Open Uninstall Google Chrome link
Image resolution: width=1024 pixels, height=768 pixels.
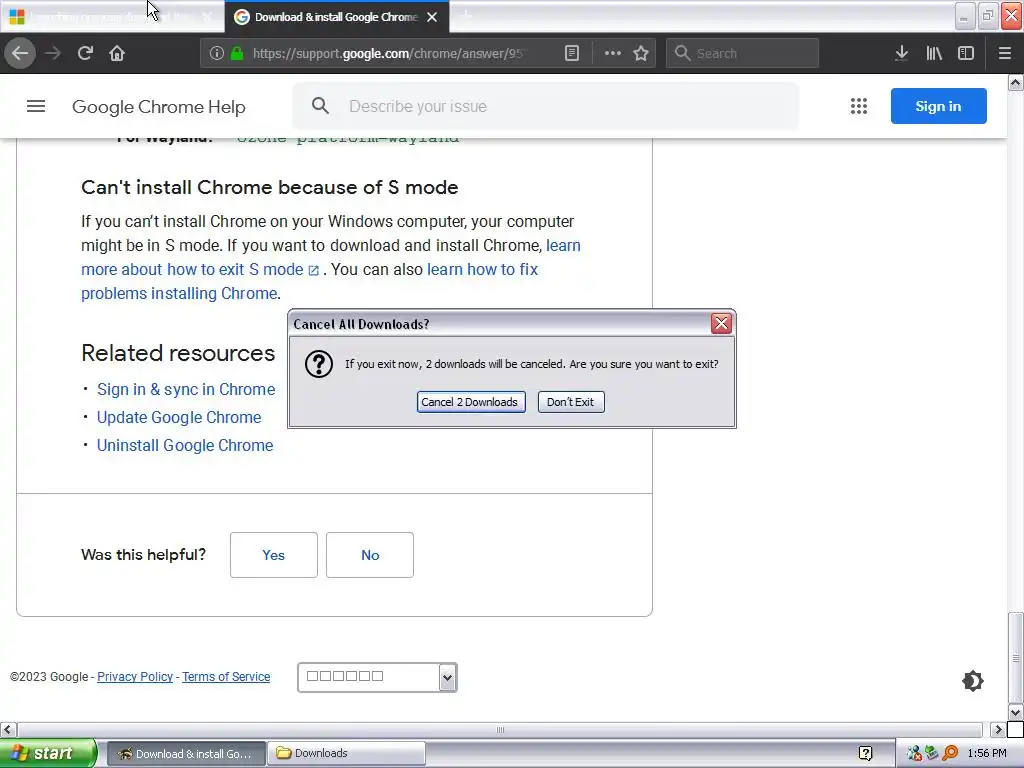pyautogui.click(x=185, y=445)
